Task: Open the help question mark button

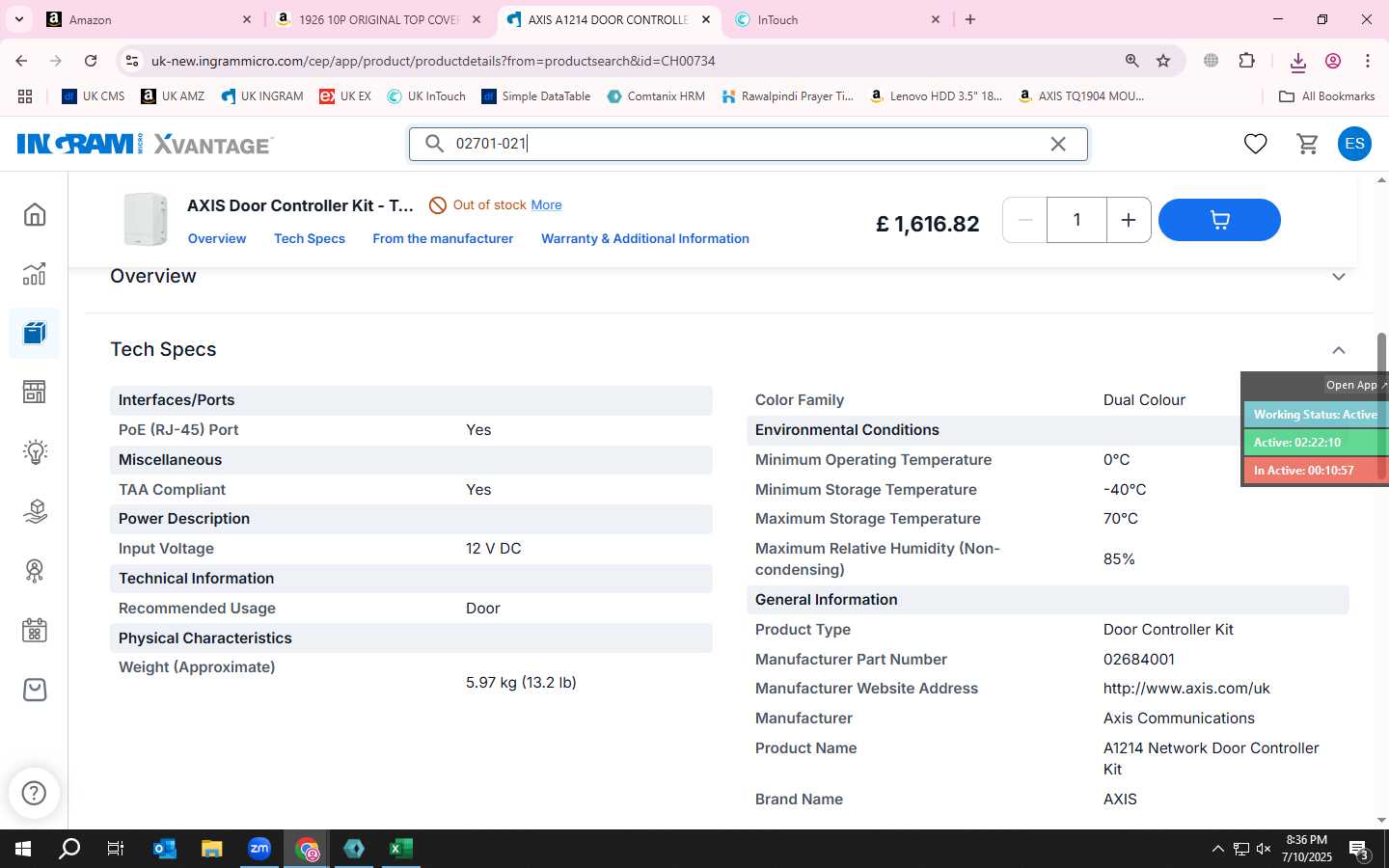Action: tap(34, 793)
